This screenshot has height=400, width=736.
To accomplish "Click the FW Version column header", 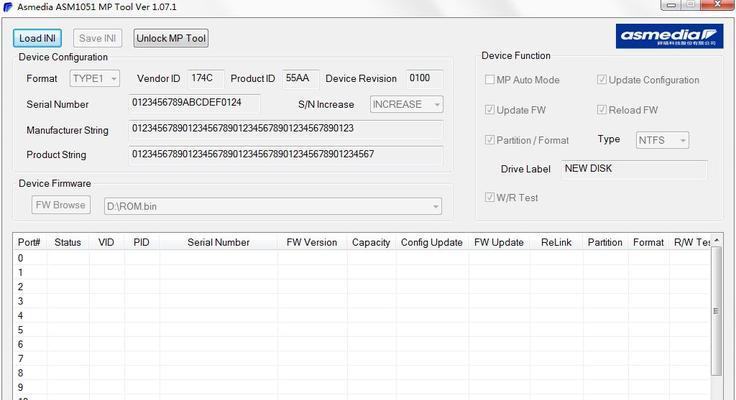I will pyautogui.click(x=312, y=242).
